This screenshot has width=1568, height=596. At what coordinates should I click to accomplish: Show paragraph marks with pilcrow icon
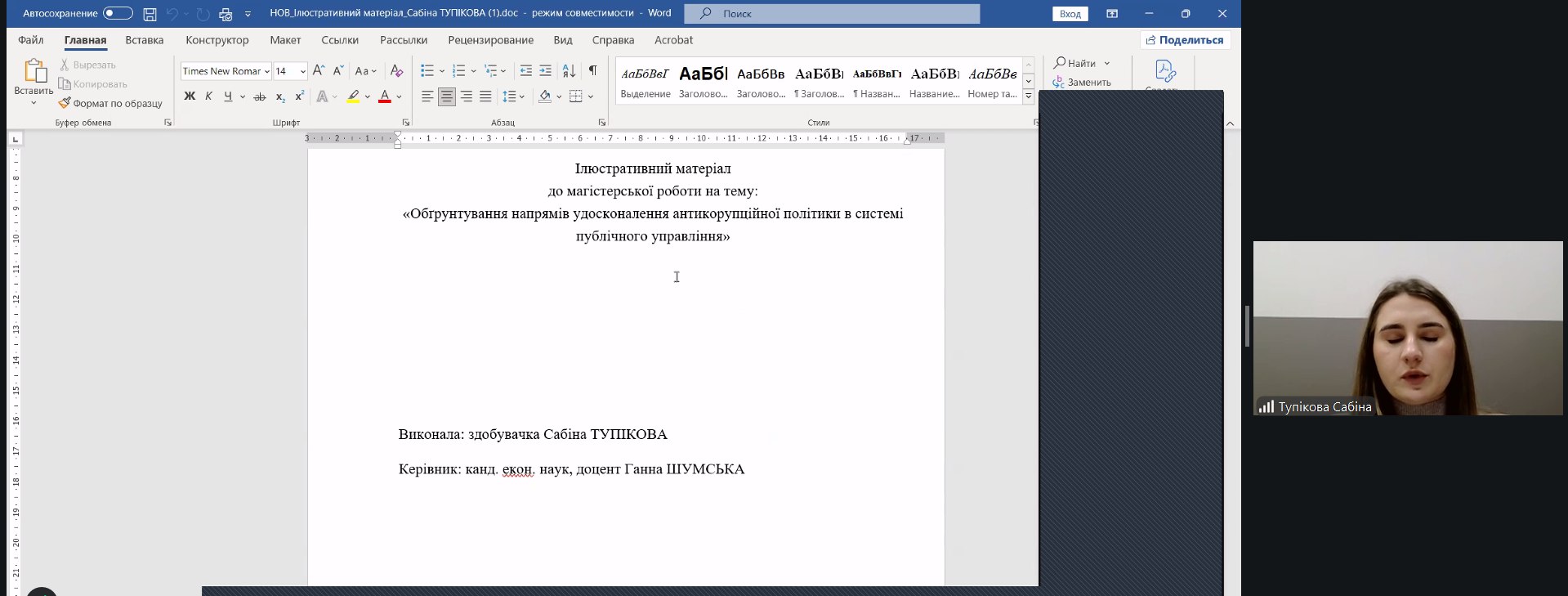click(x=592, y=71)
